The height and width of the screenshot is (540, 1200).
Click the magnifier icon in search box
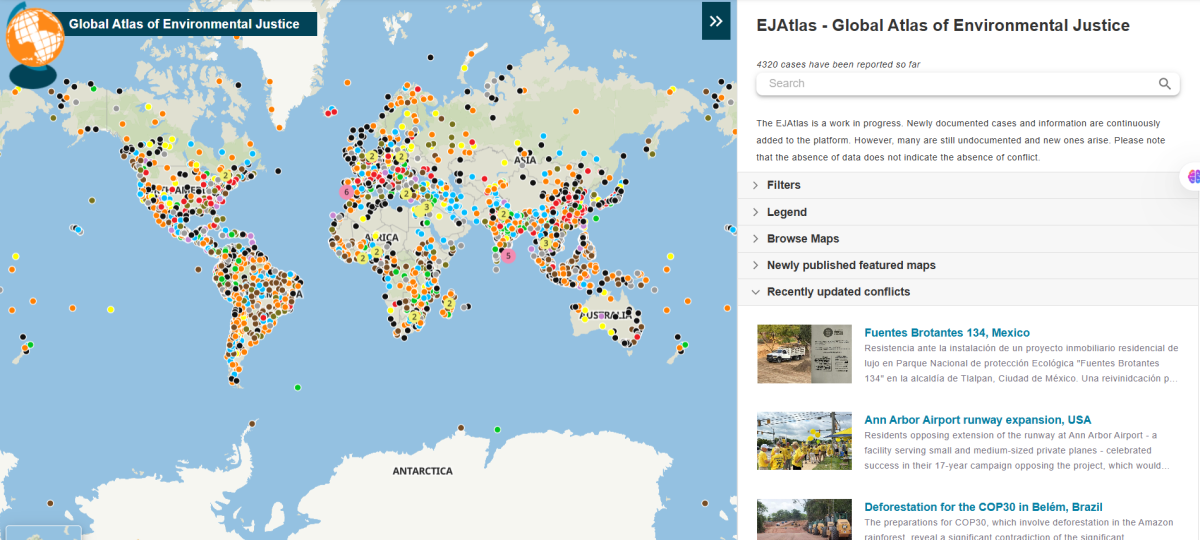(x=1164, y=84)
